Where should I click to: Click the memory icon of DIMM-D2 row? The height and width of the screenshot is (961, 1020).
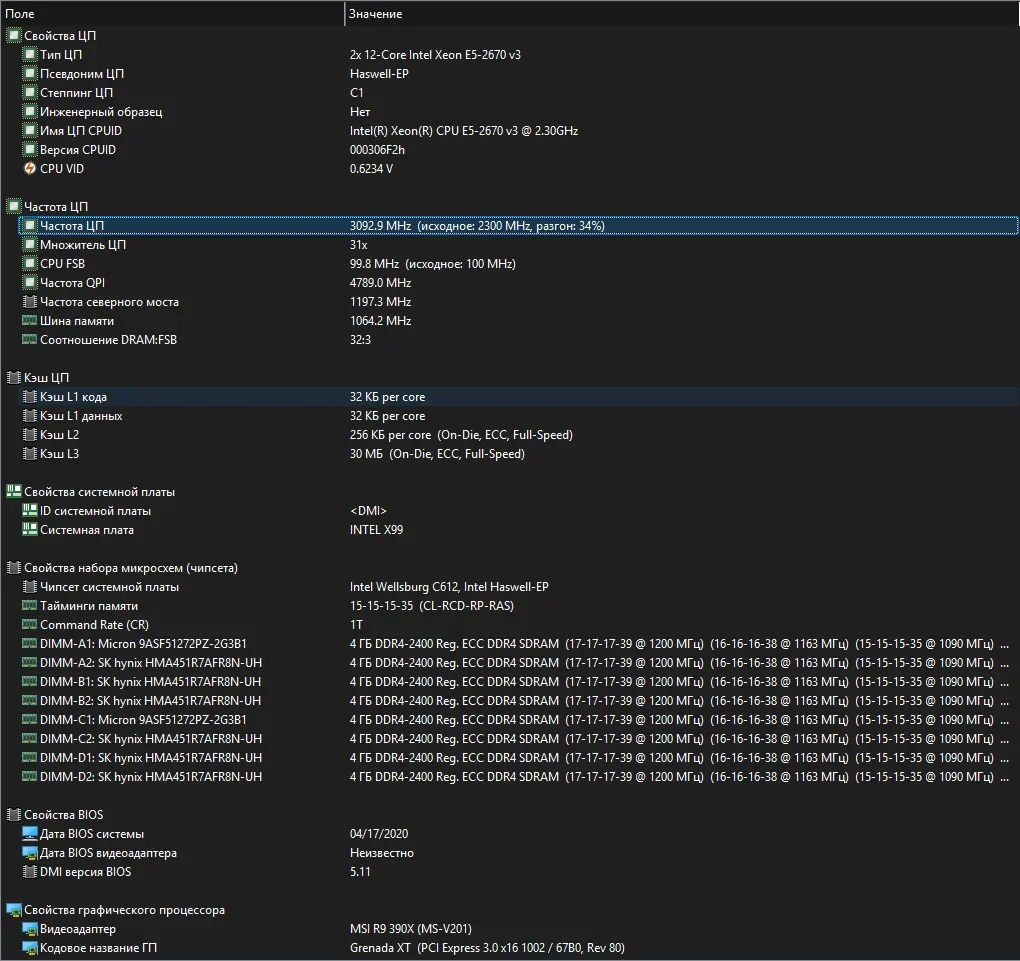pyautogui.click(x=29, y=776)
